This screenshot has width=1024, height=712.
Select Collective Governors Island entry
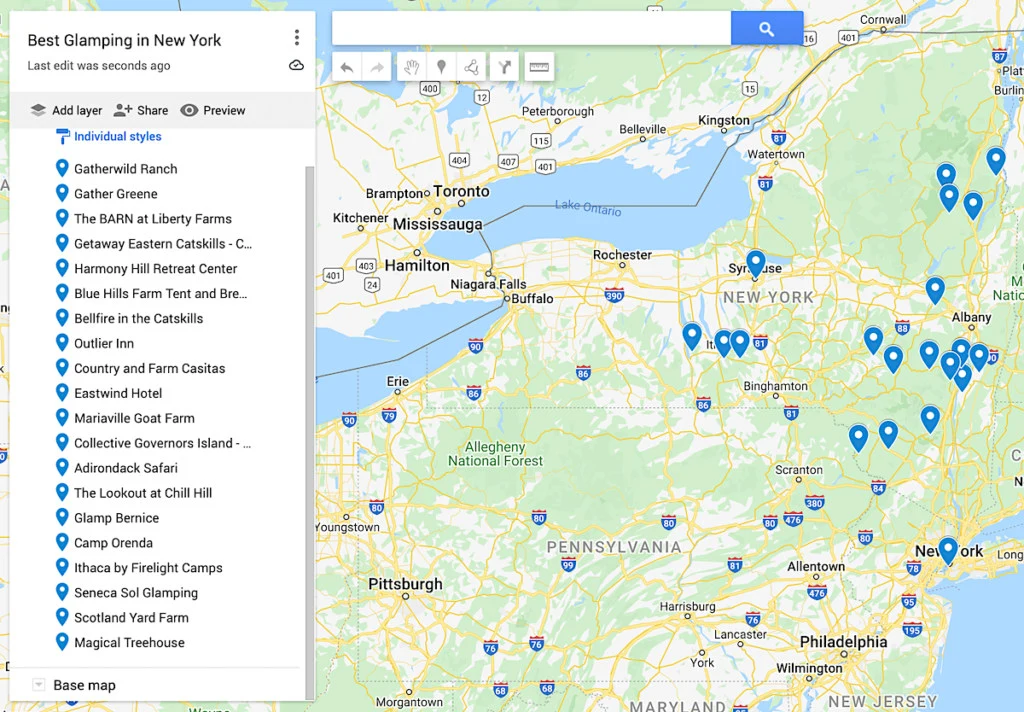click(163, 443)
